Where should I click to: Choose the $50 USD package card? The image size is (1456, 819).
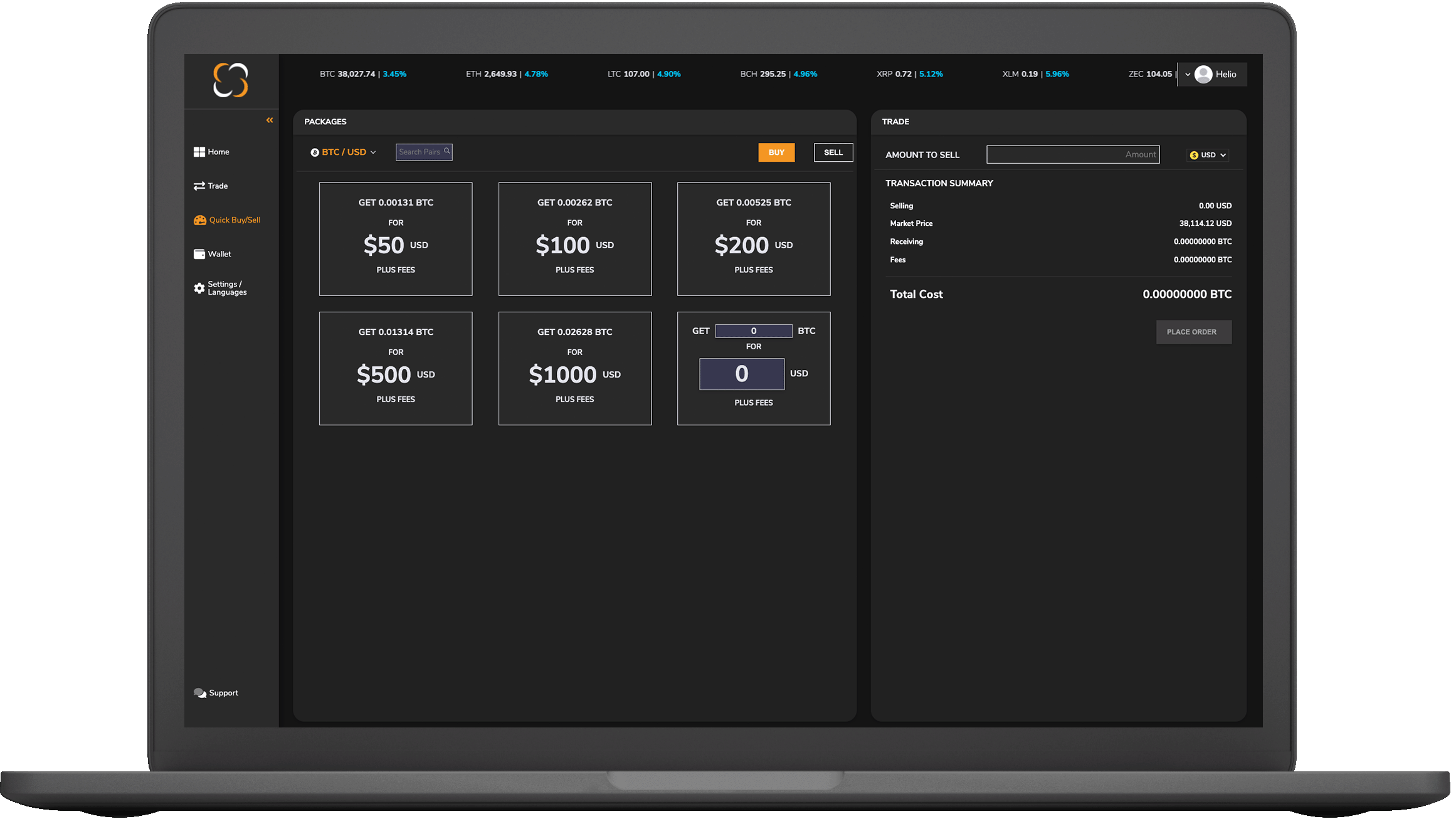(396, 239)
